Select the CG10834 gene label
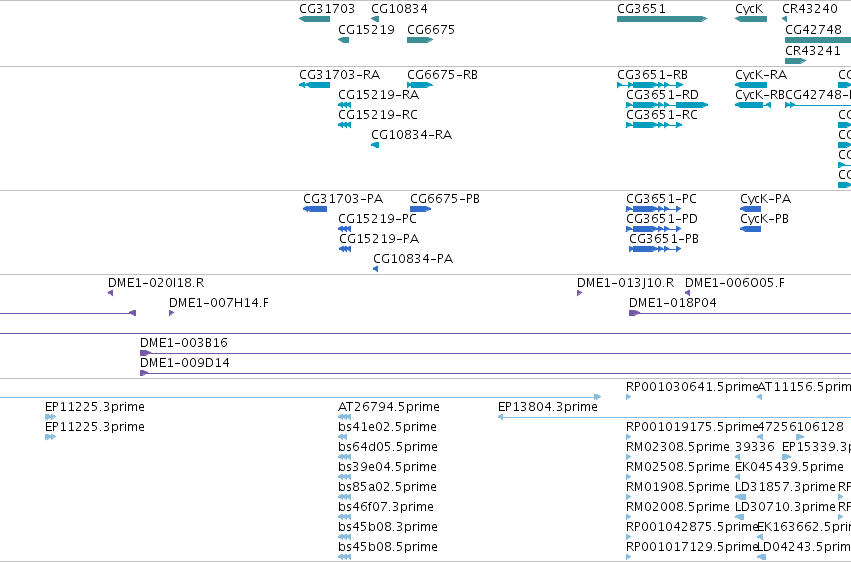 399,9
